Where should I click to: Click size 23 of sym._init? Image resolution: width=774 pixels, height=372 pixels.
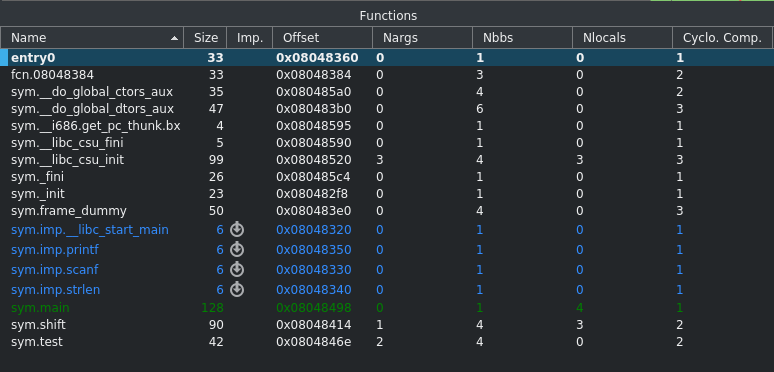point(215,194)
